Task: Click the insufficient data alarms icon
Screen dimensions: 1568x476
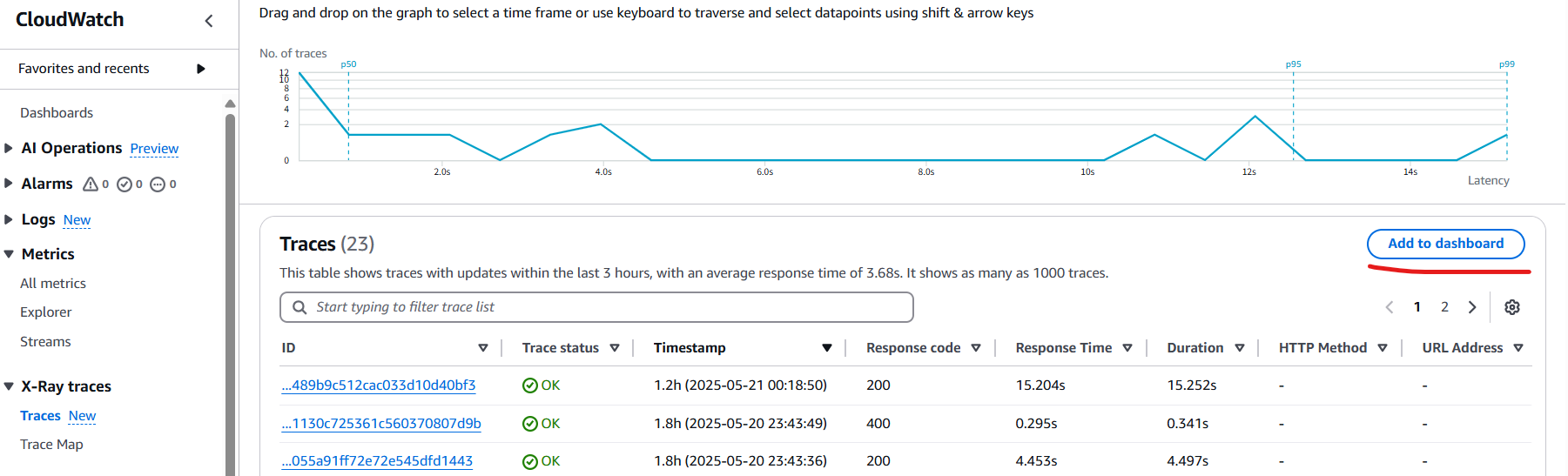Action: 158,184
